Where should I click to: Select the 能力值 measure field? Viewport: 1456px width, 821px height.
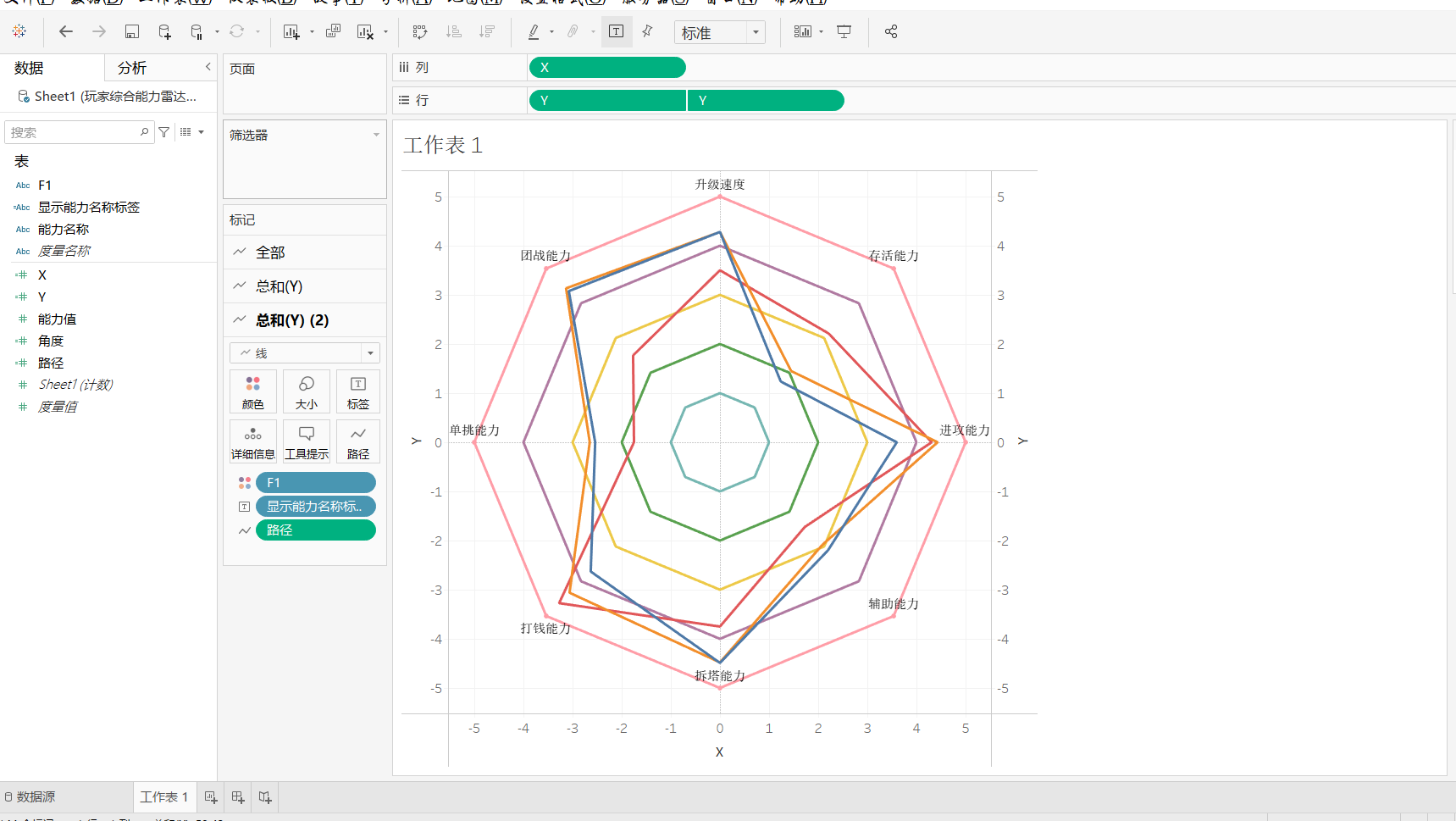(57, 319)
